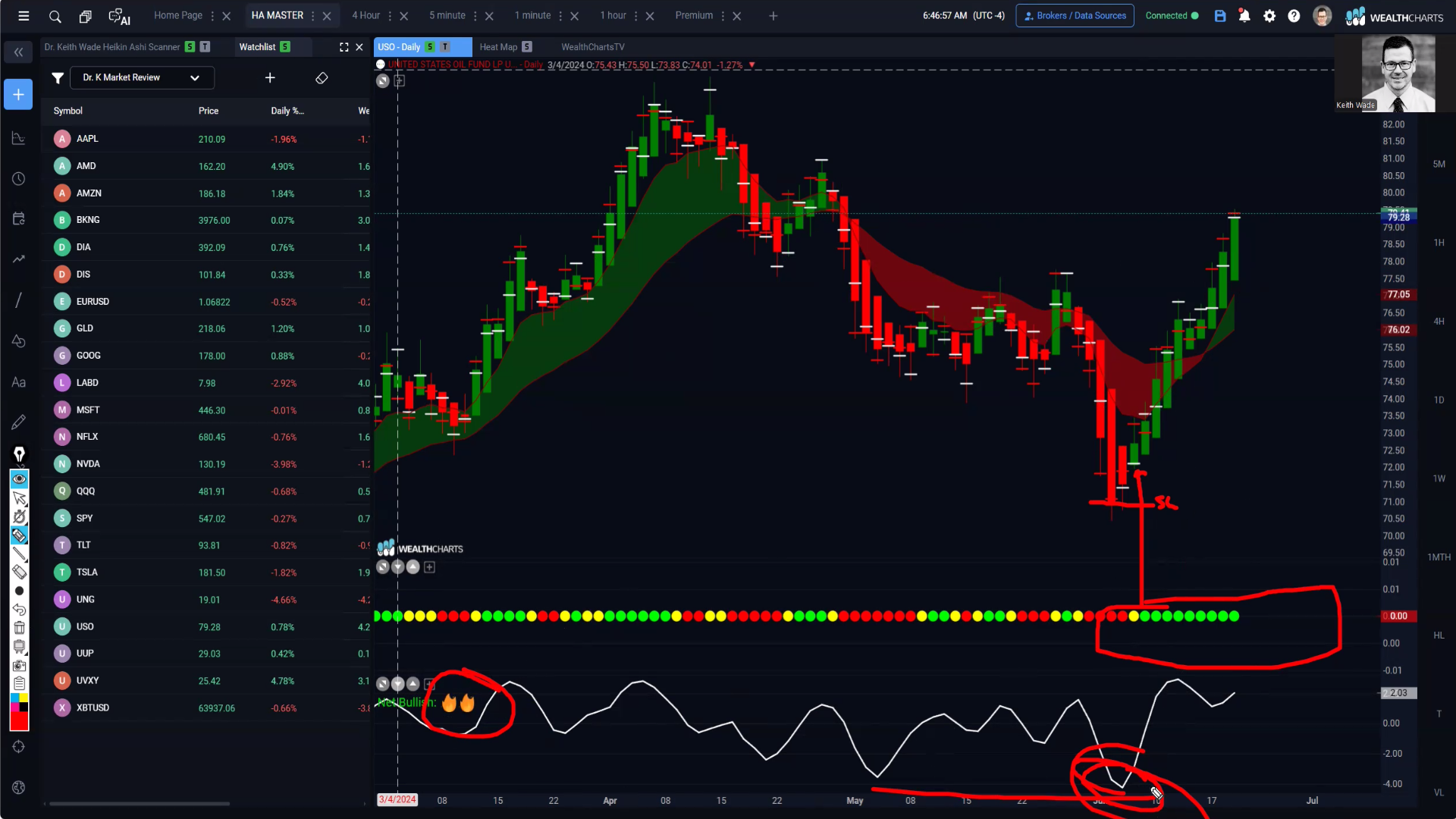This screenshot has width=1456, height=819.
Task: Pick the red color swatch in palette
Action: [x=19, y=721]
